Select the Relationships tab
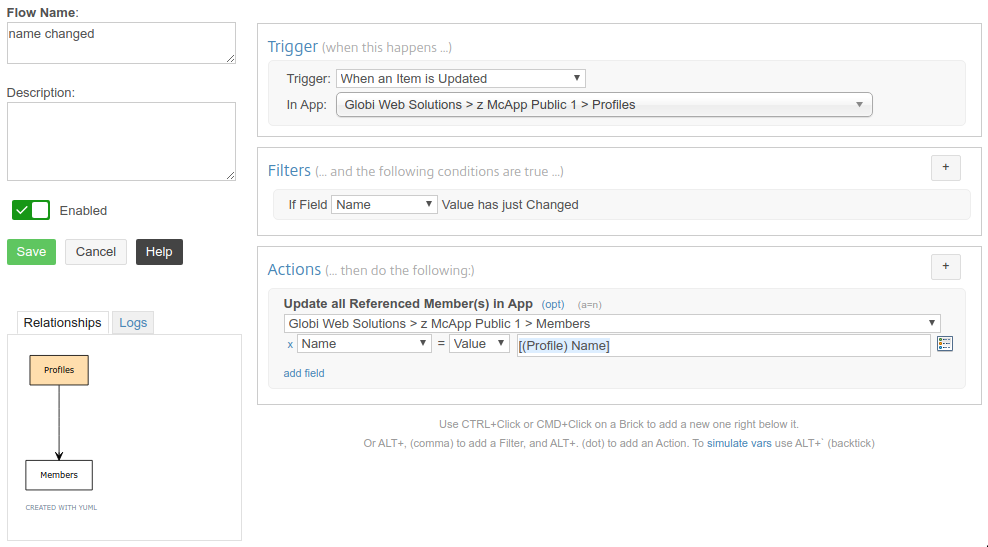The width and height of the screenshot is (988, 547). (62, 323)
